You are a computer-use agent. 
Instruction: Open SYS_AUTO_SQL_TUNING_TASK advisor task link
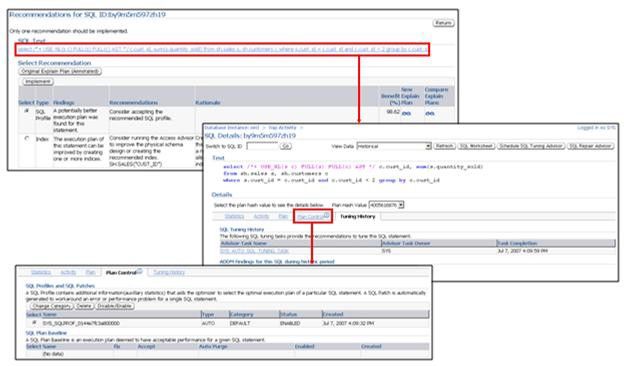tap(254, 251)
